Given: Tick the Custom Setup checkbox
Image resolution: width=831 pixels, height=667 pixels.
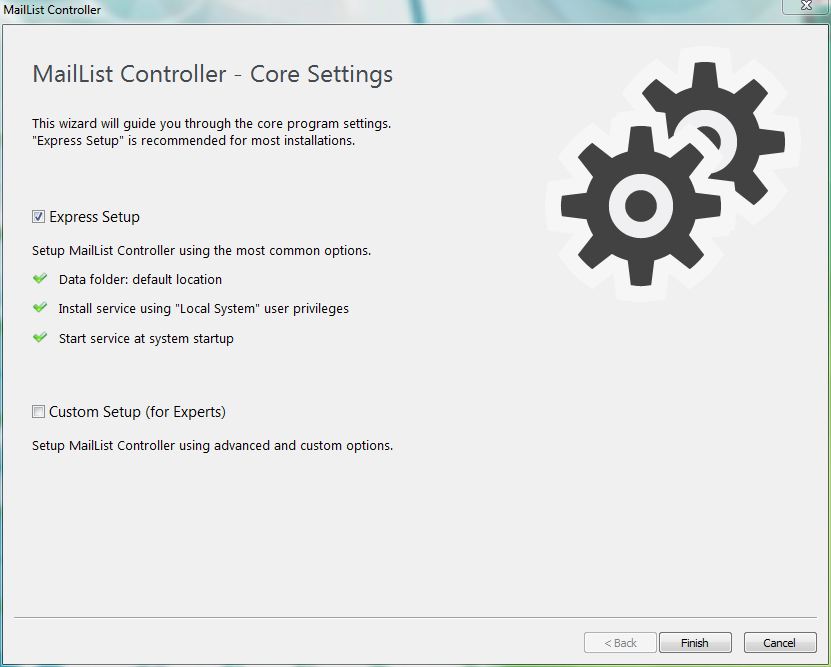Looking at the screenshot, I should 39,412.
